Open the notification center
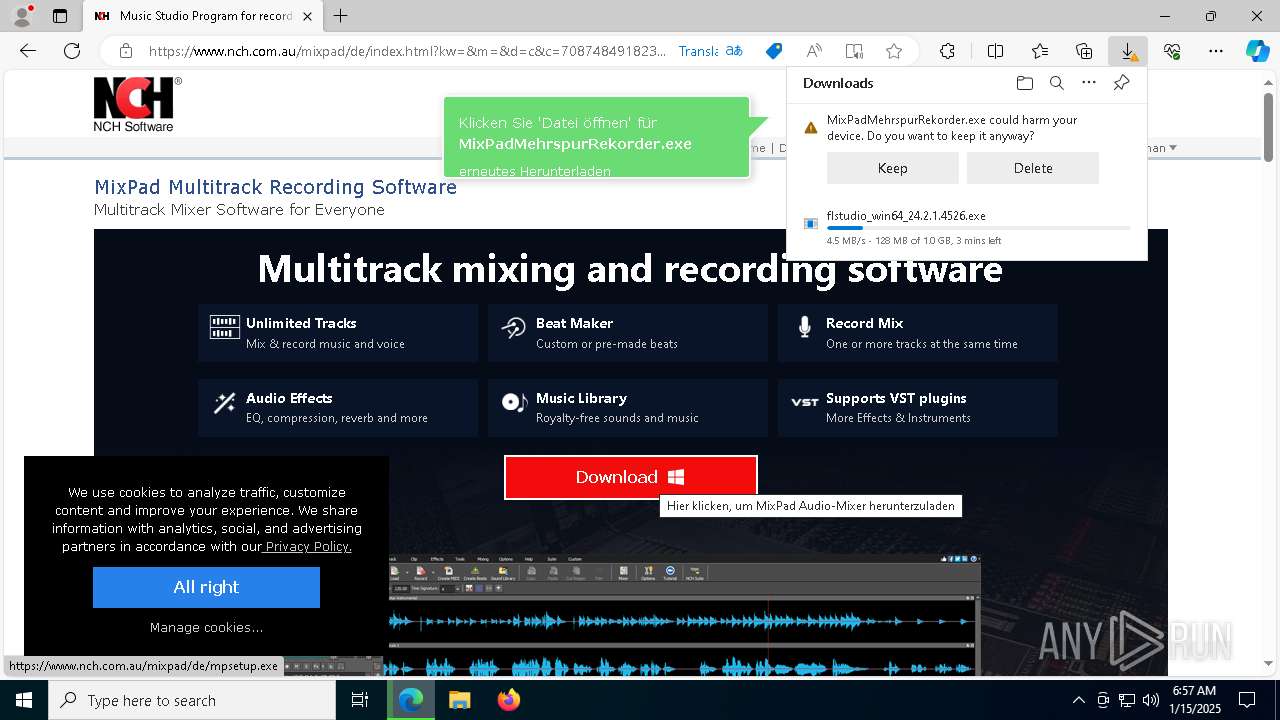 point(1247,700)
